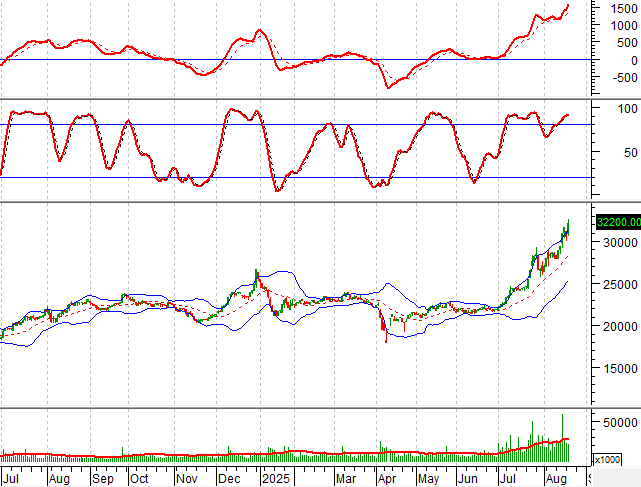
Task: Click the 32200.00 current price label
Action: click(619, 222)
